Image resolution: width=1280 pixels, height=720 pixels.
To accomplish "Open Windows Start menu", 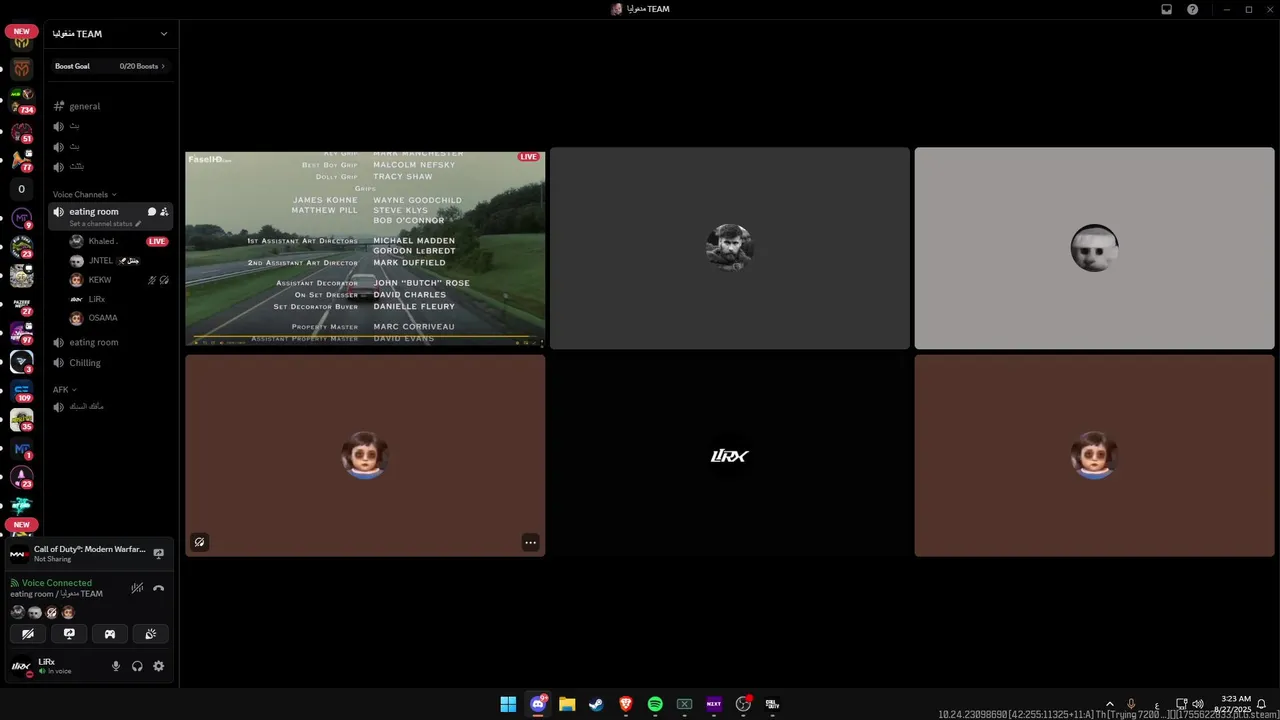I will click(508, 704).
